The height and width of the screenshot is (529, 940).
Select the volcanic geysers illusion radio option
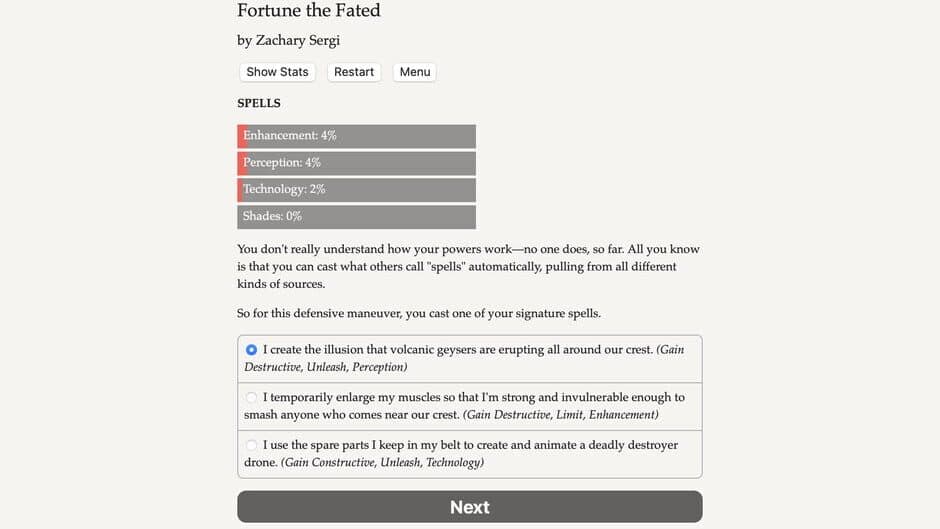(252, 350)
